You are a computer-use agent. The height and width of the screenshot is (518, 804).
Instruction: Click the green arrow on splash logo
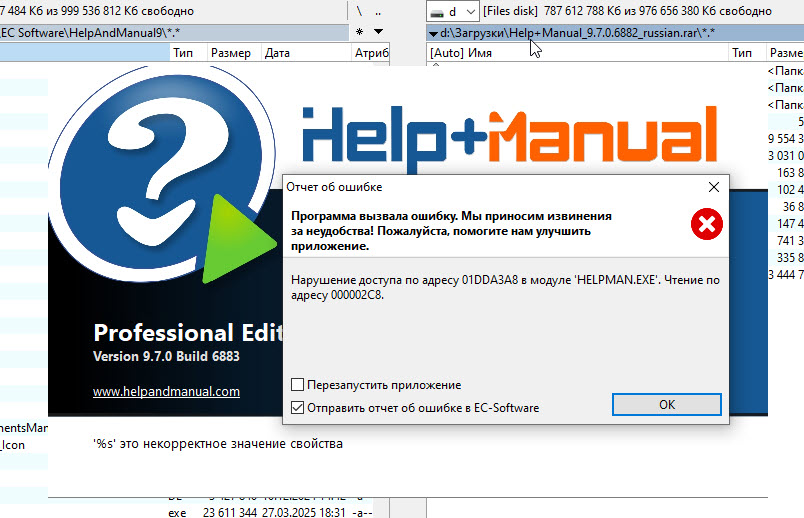click(237, 238)
